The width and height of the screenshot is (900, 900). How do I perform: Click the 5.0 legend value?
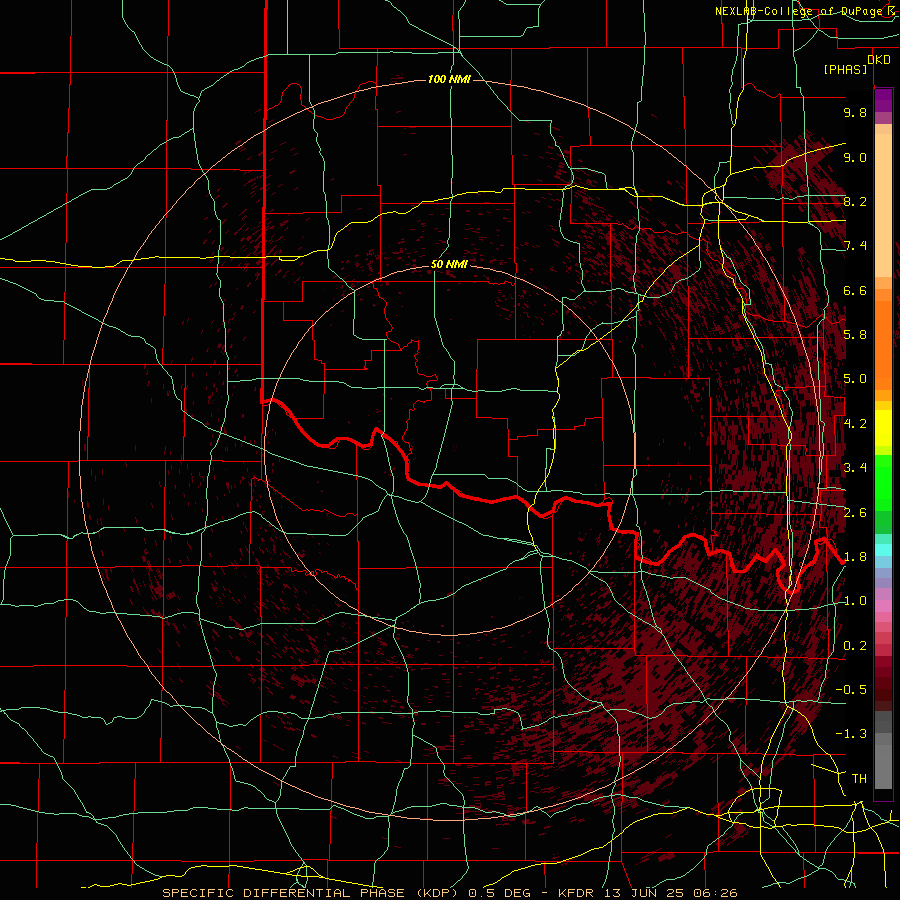855,379
